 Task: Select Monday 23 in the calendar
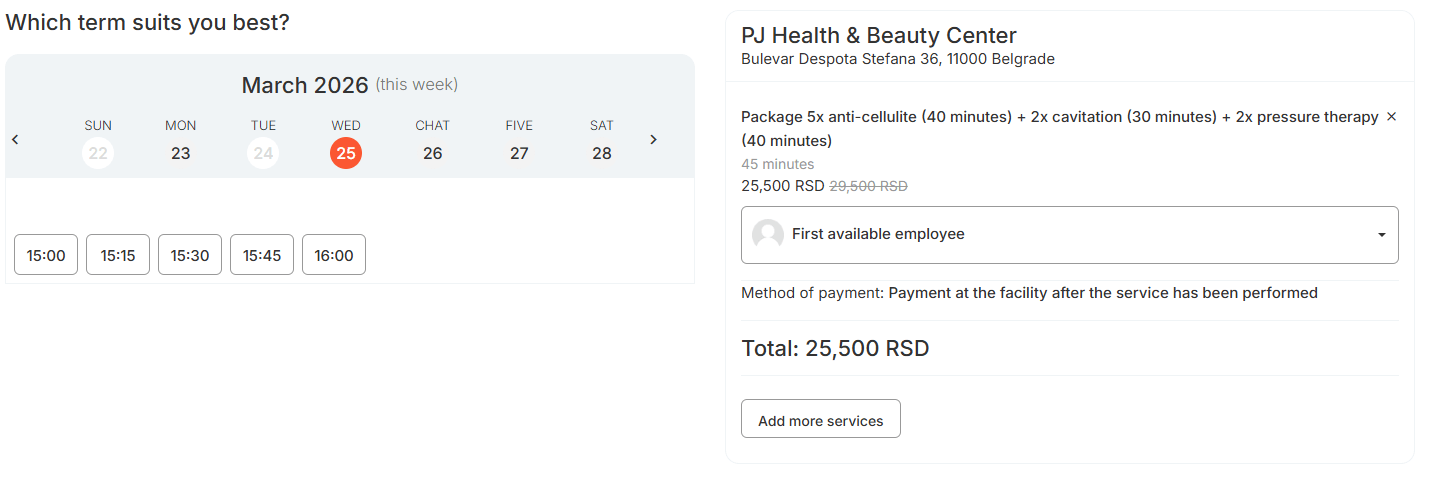(181, 153)
